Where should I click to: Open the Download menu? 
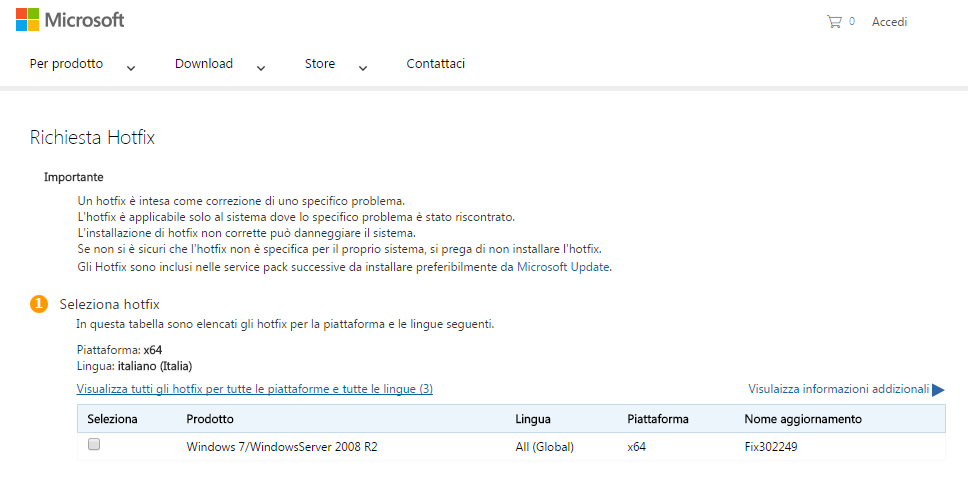pos(204,64)
